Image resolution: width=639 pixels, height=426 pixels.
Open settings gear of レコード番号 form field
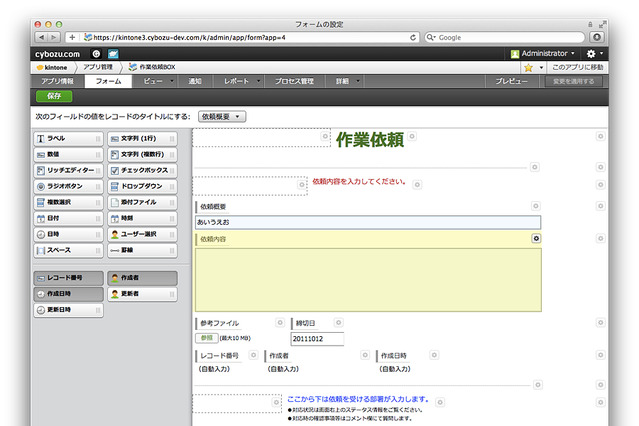click(253, 355)
